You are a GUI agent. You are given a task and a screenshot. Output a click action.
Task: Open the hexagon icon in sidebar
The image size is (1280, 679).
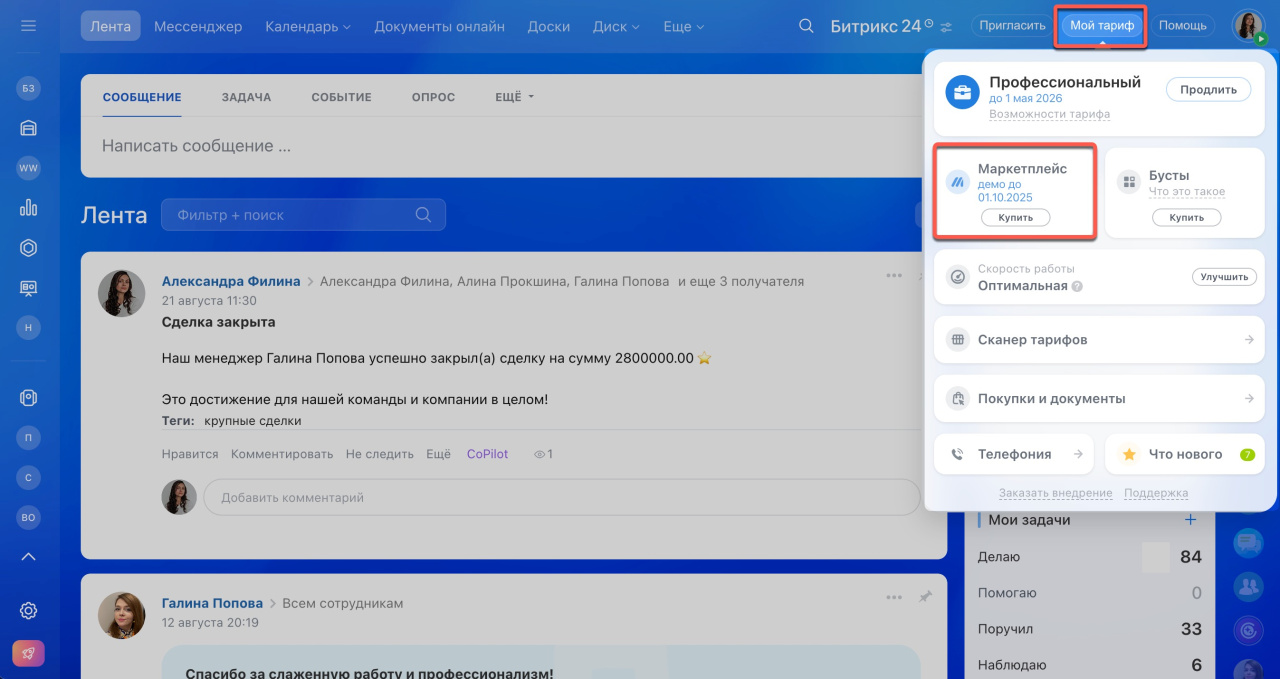(x=28, y=248)
